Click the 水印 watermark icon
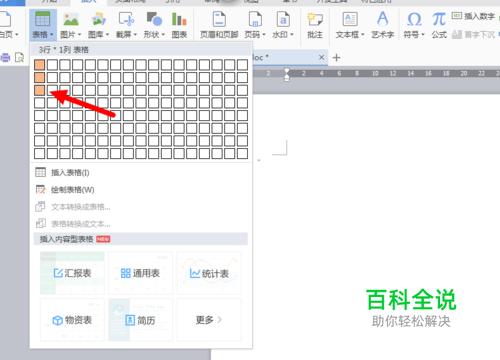Viewport: 500px width, 360px height. click(x=283, y=19)
